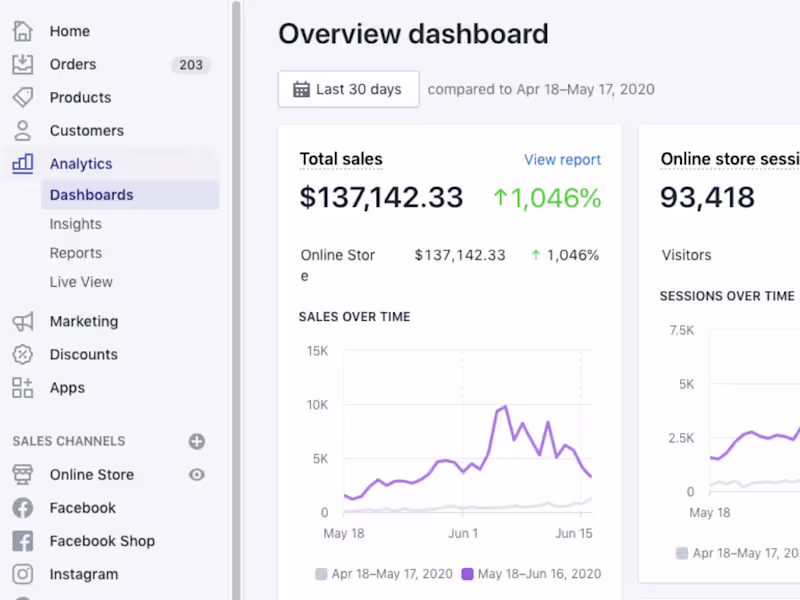Click the Products tag icon
This screenshot has width=800, height=600.
click(22, 97)
